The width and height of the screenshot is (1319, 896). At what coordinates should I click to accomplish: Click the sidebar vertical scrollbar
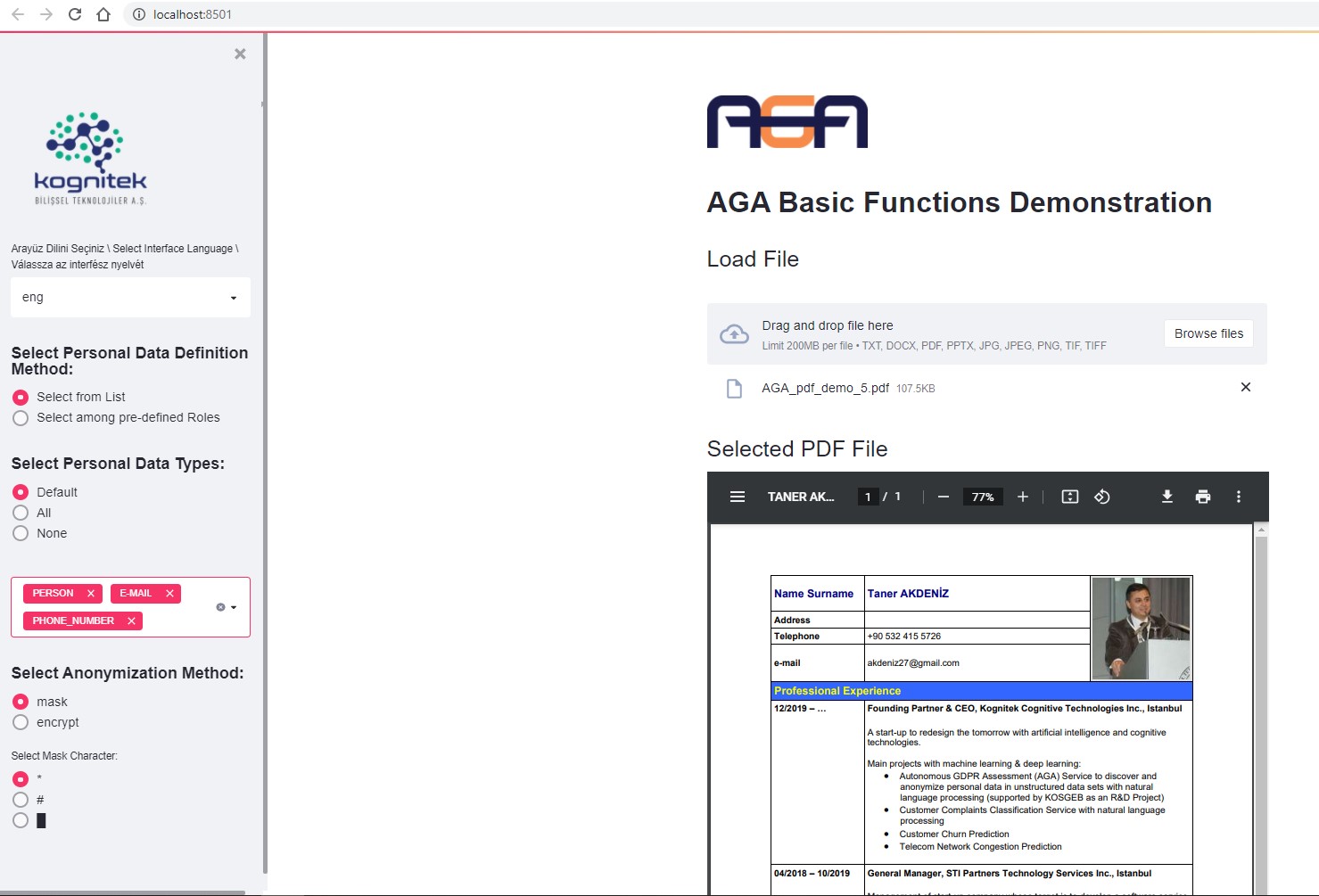point(265,455)
